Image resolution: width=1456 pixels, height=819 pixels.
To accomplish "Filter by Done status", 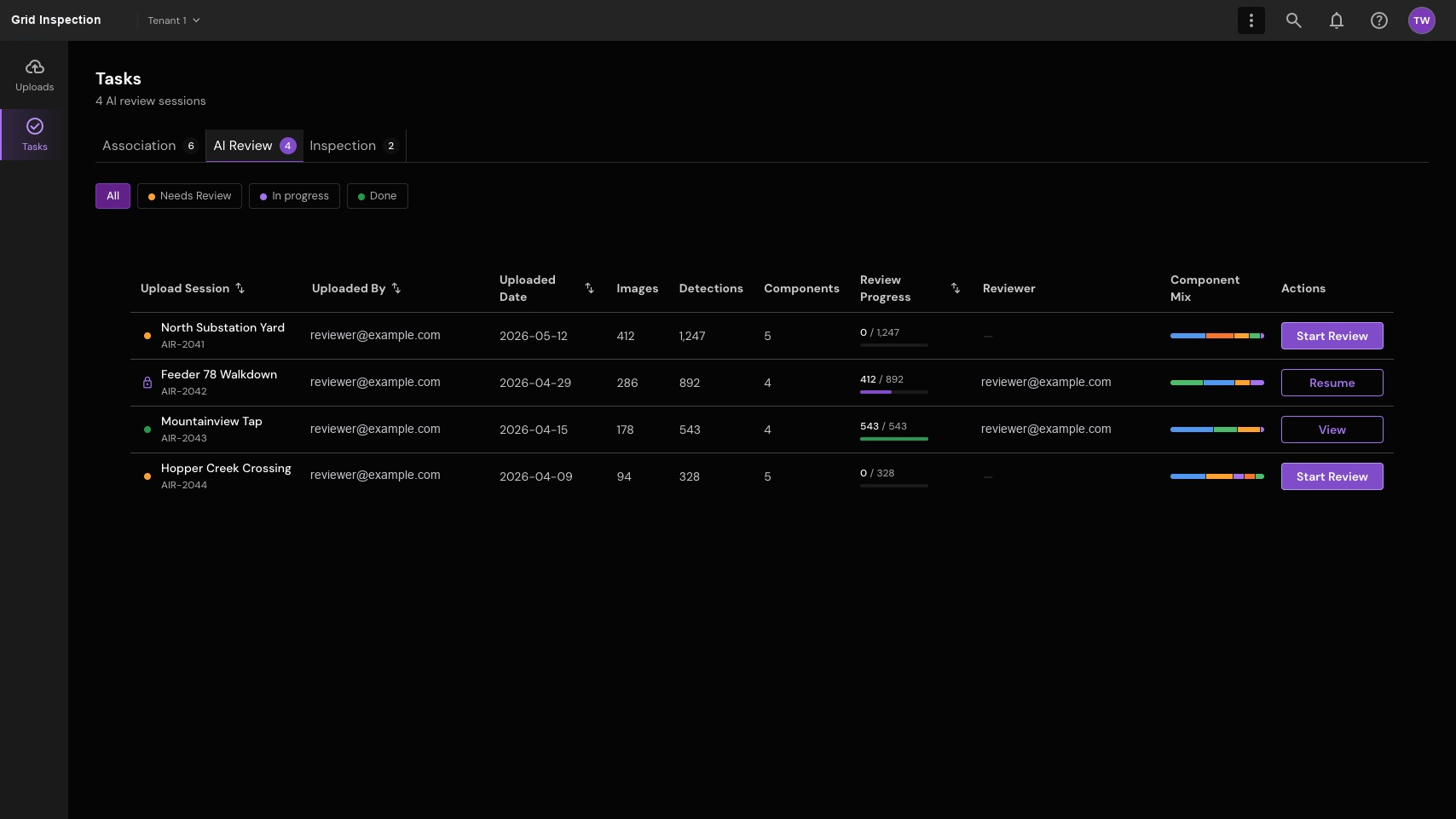I will tap(377, 196).
